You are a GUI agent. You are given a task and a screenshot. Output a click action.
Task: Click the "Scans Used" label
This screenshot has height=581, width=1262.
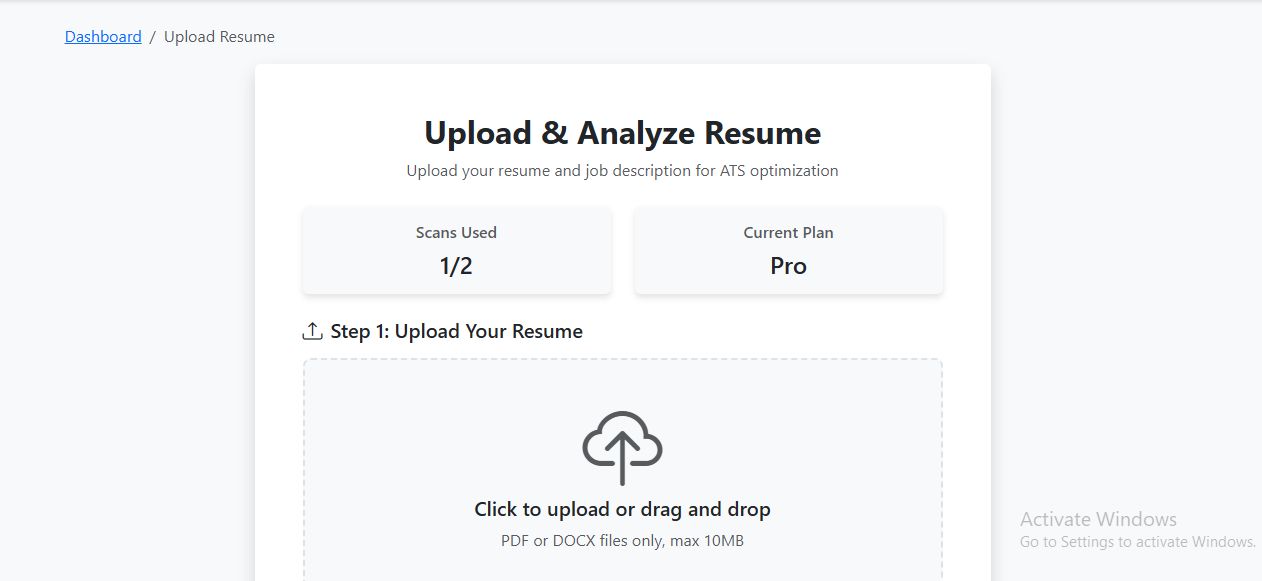click(456, 233)
